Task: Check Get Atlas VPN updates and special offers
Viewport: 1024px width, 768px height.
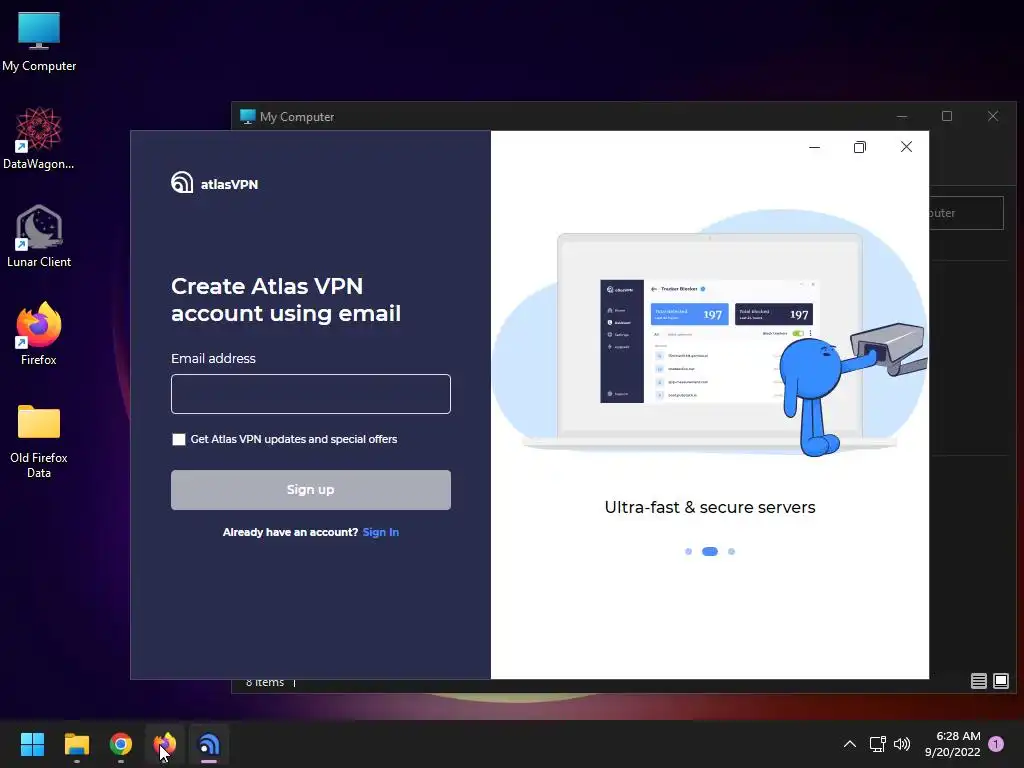Action: tap(179, 440)
